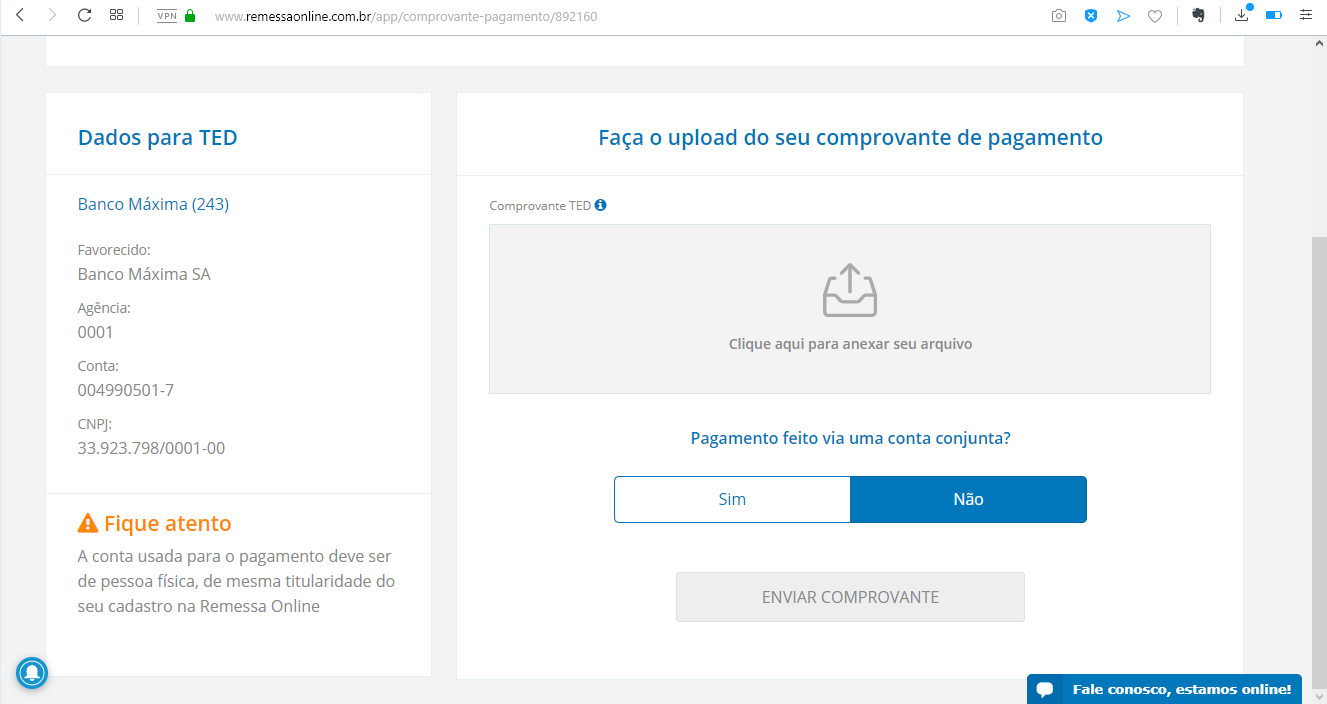Click the send-to-flow arrow icon
This screenshot has width=1327, height=704.
point(1123,16)
